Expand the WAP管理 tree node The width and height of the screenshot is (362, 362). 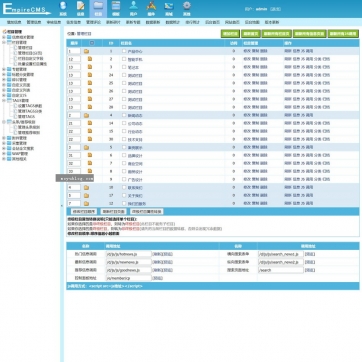tap(4, 154)
